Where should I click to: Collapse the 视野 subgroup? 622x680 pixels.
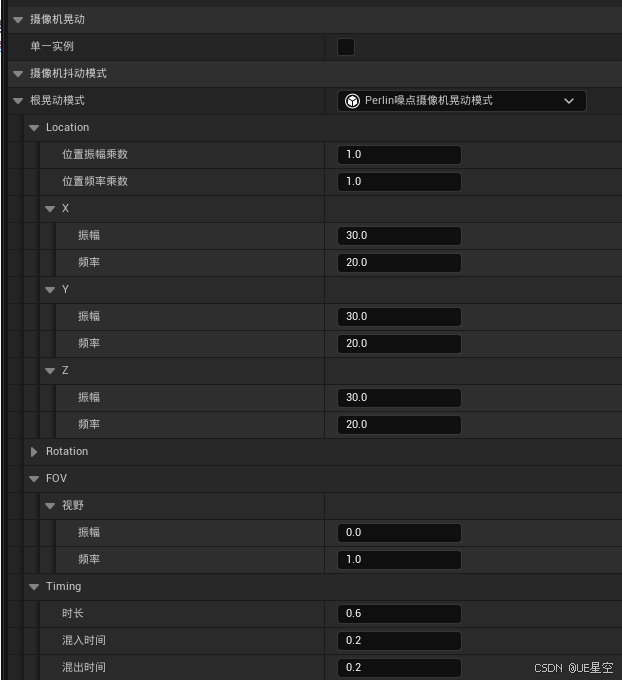click(50, 506)
